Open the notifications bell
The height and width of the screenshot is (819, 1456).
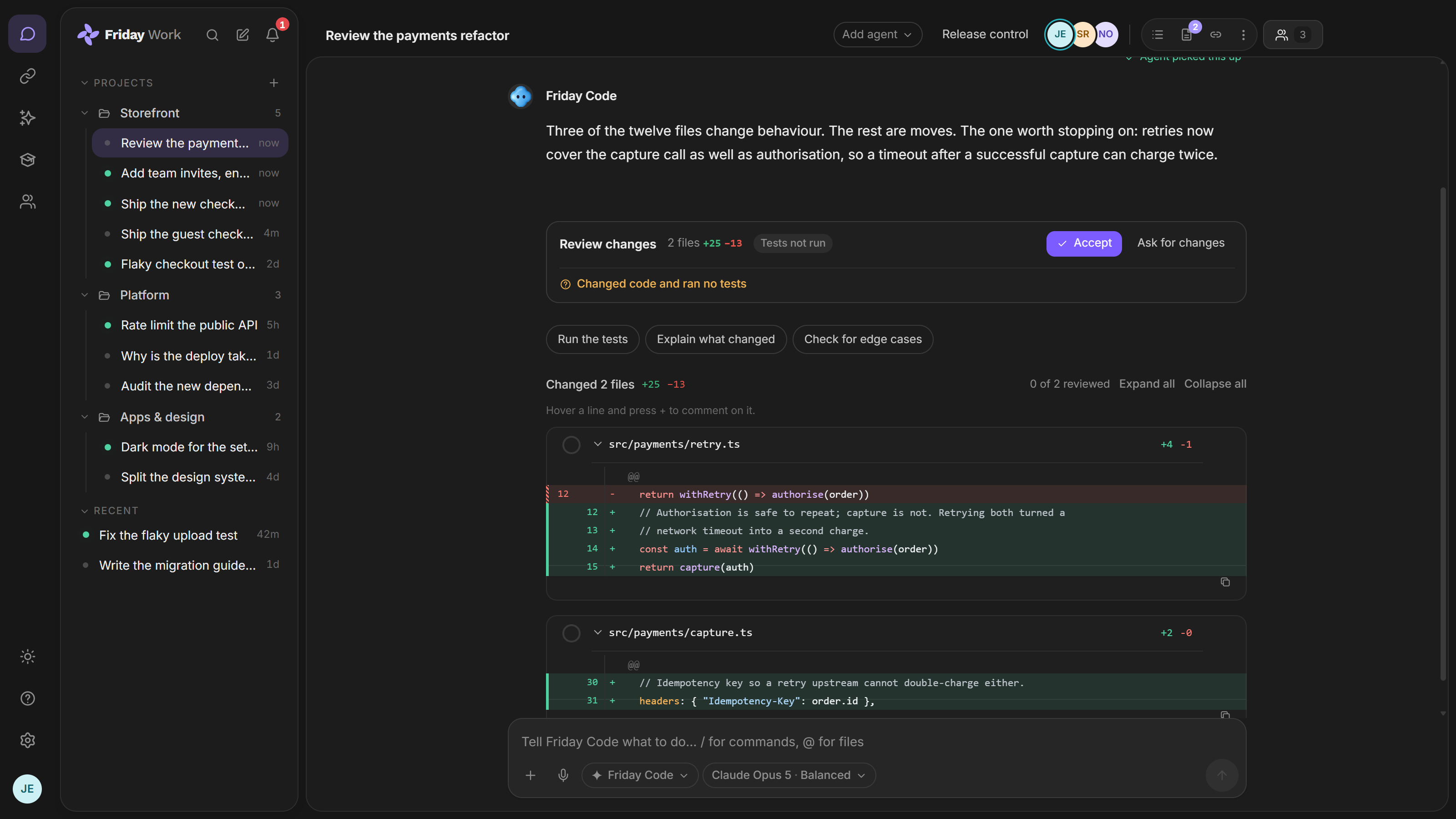(273, 35)
